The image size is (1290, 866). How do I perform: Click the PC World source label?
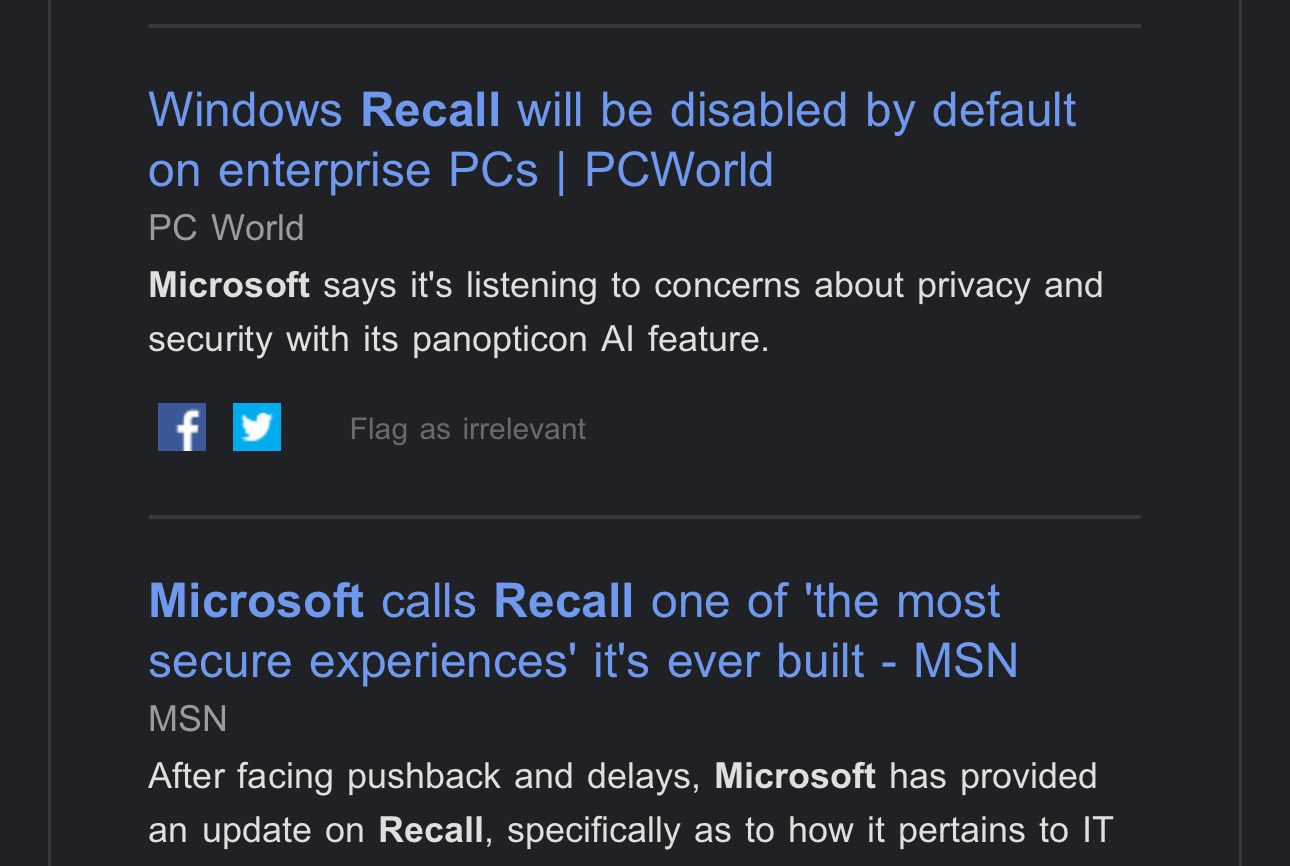226,228
